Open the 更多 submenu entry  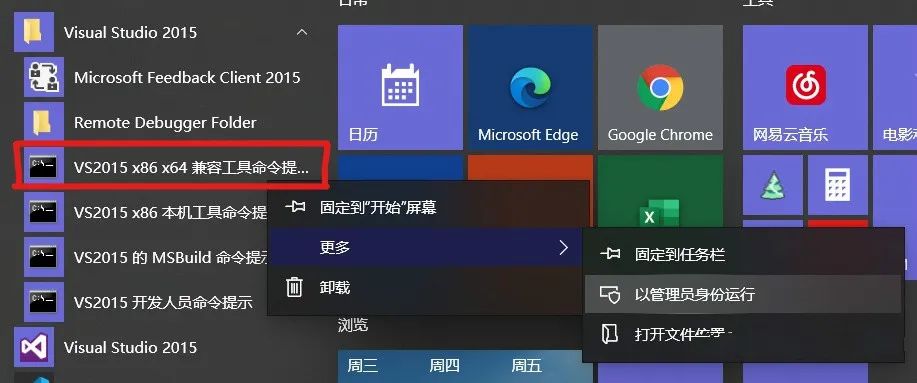pyautogui.click(x=425, y=247)
